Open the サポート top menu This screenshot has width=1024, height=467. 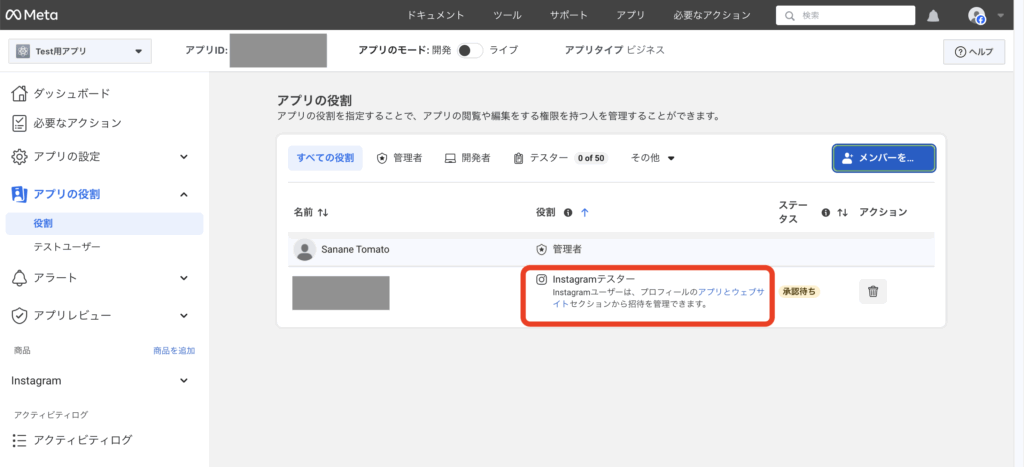click(x=569, y=15)
